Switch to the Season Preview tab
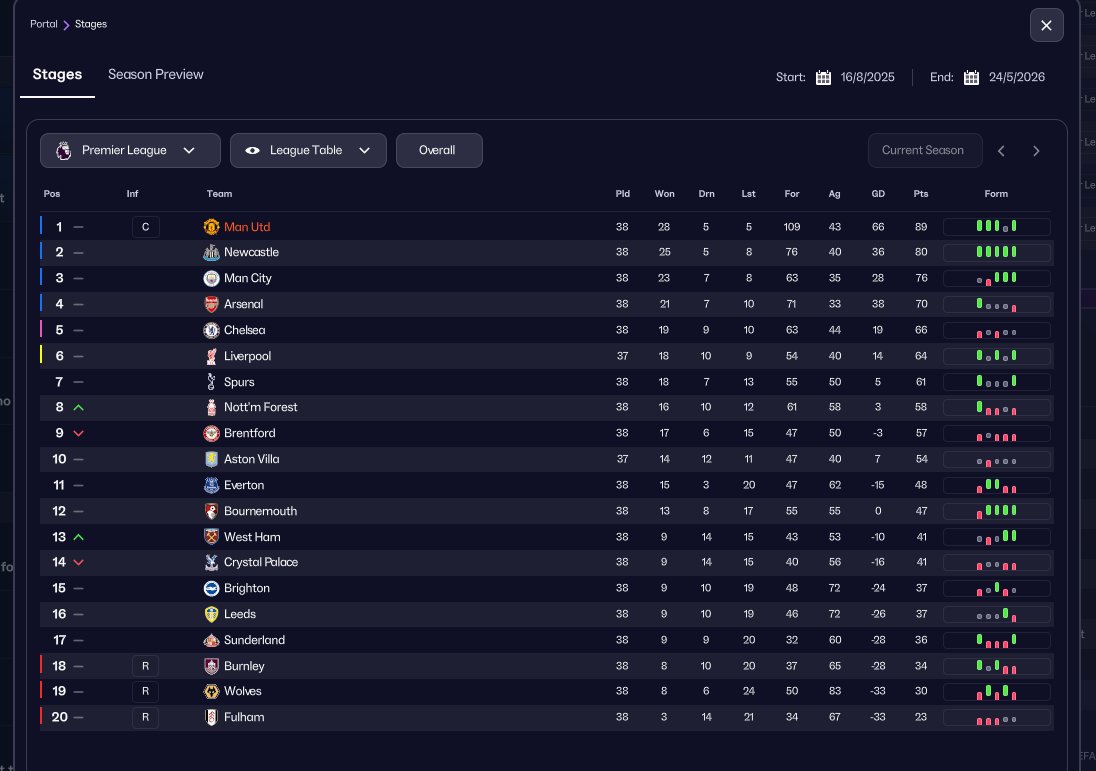Screen dimensions: 1096x771 [x=155, y=74]
